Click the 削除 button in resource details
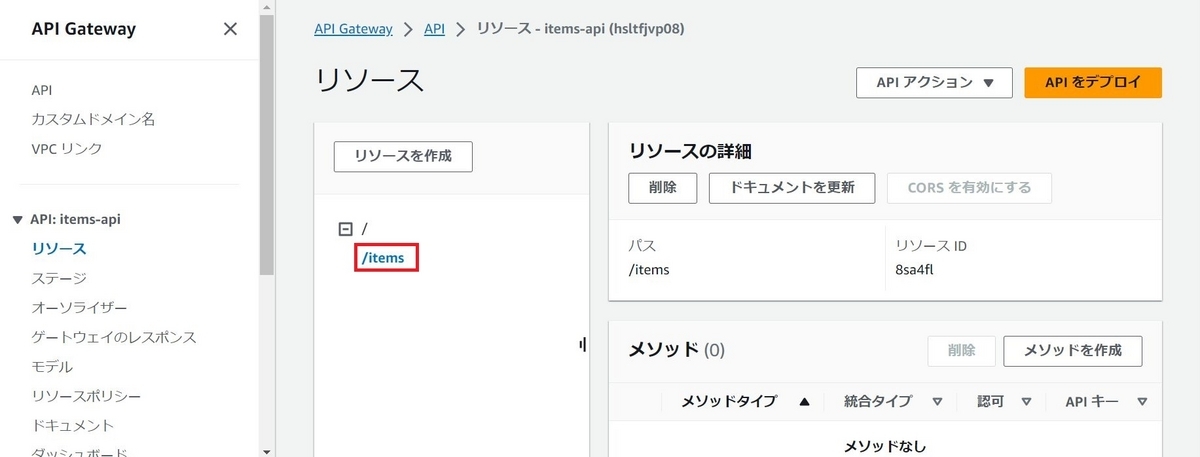The image size is (1200, 457). 662,188
